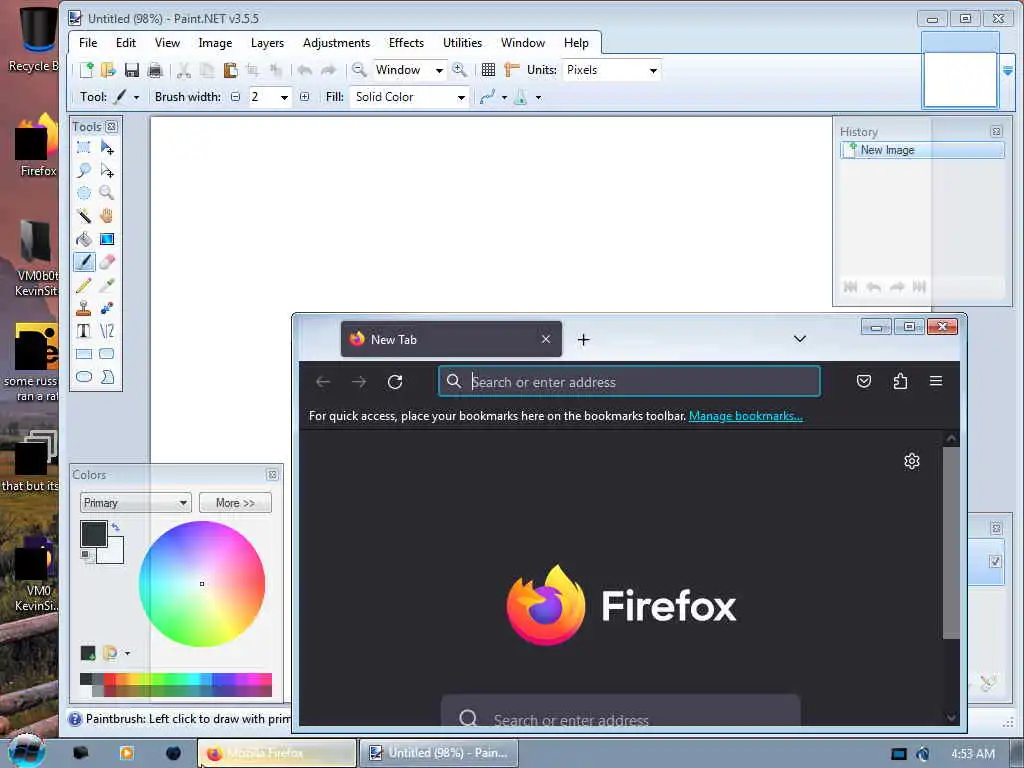Screen dimensions: 1024x768
Task: Increase brush width with plus button
Action: point(304,97)
